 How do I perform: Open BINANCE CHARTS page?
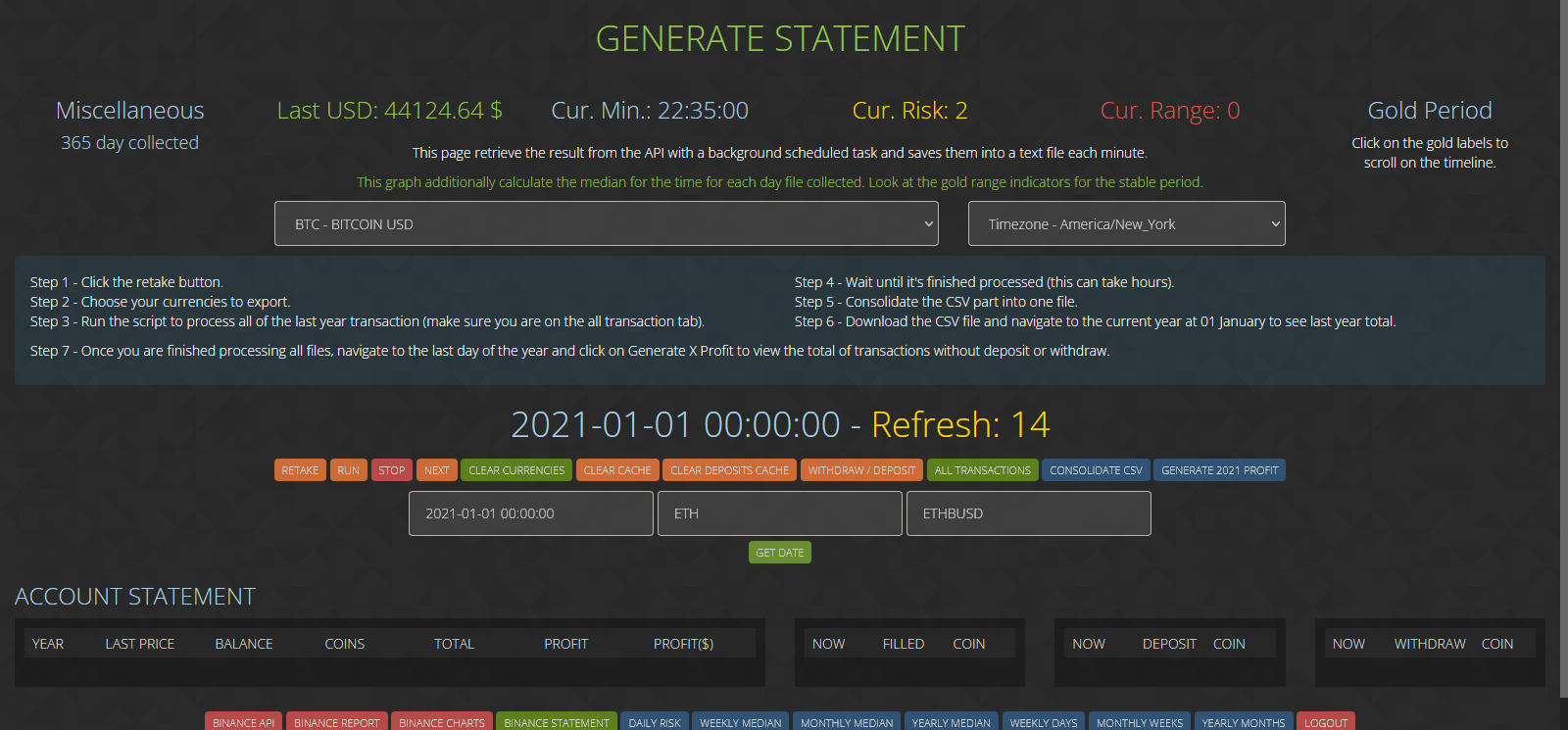coord(442,722)
